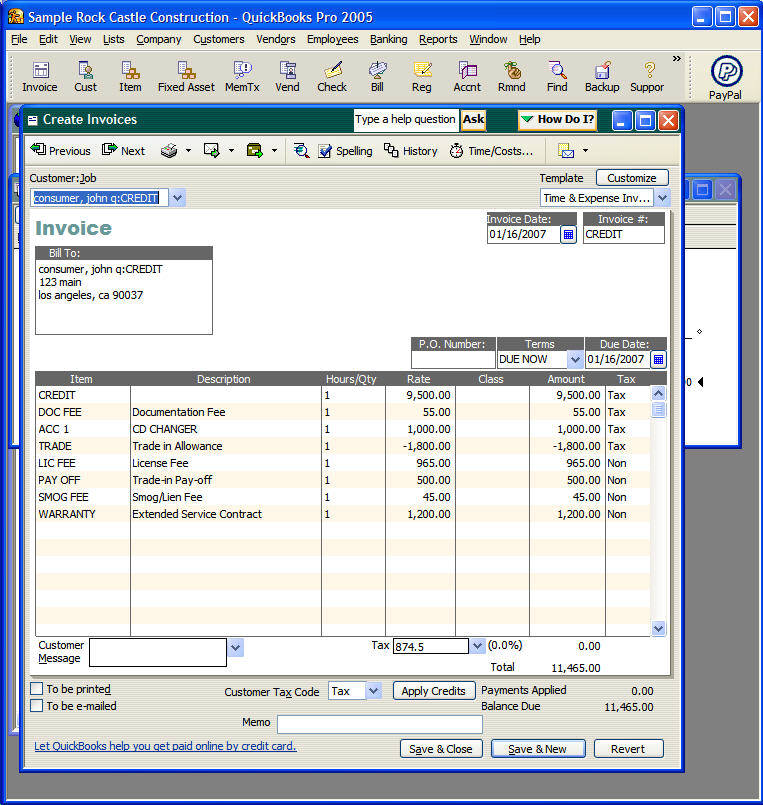
Task: Enable the To be printed checkbox
Action: 37,689
